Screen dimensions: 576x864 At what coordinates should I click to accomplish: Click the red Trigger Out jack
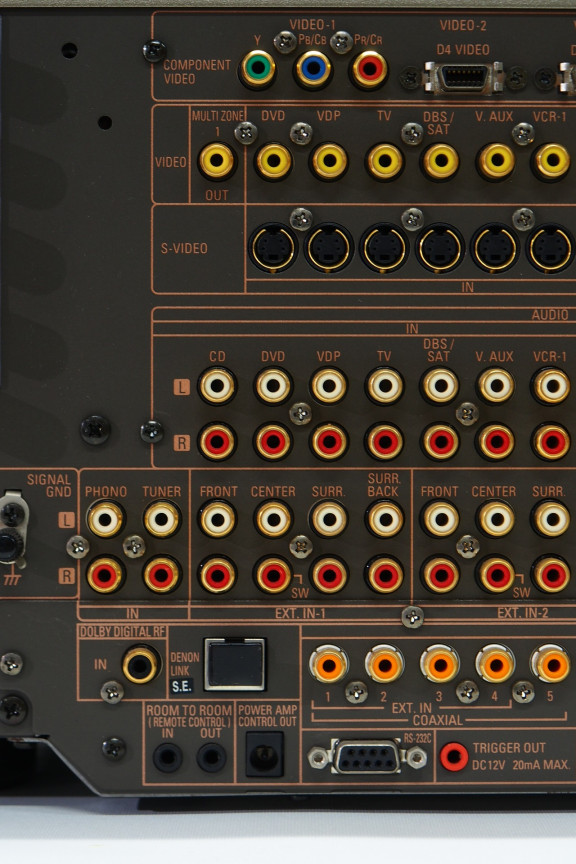[x=454, y=757]
